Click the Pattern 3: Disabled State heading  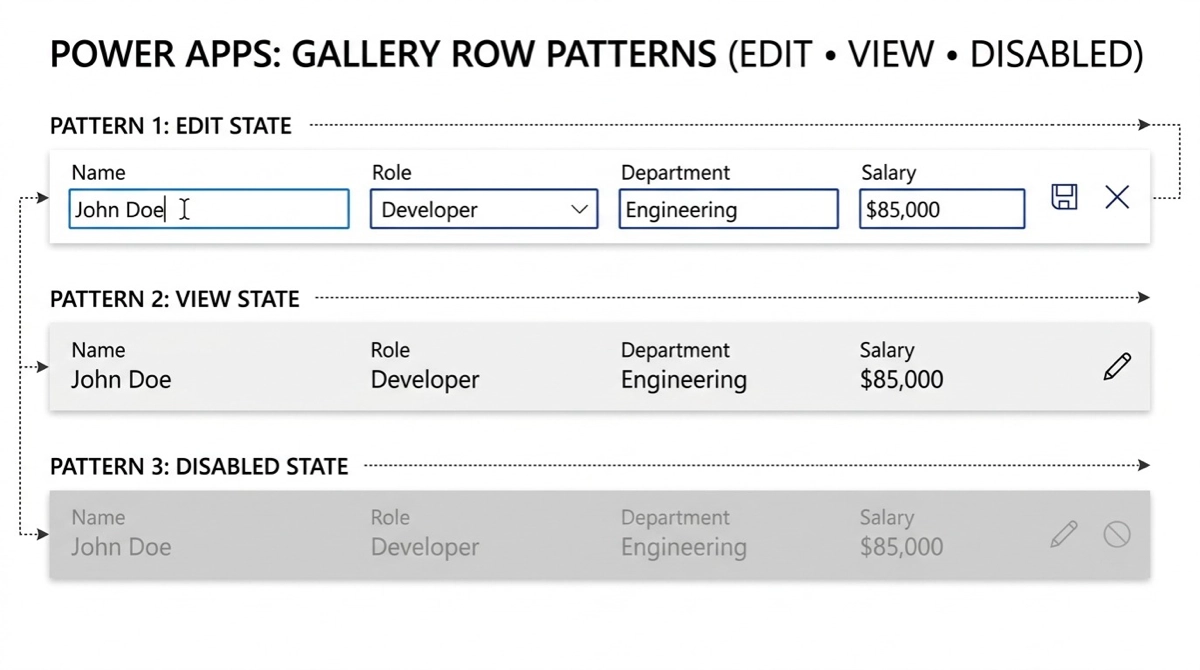199,467
